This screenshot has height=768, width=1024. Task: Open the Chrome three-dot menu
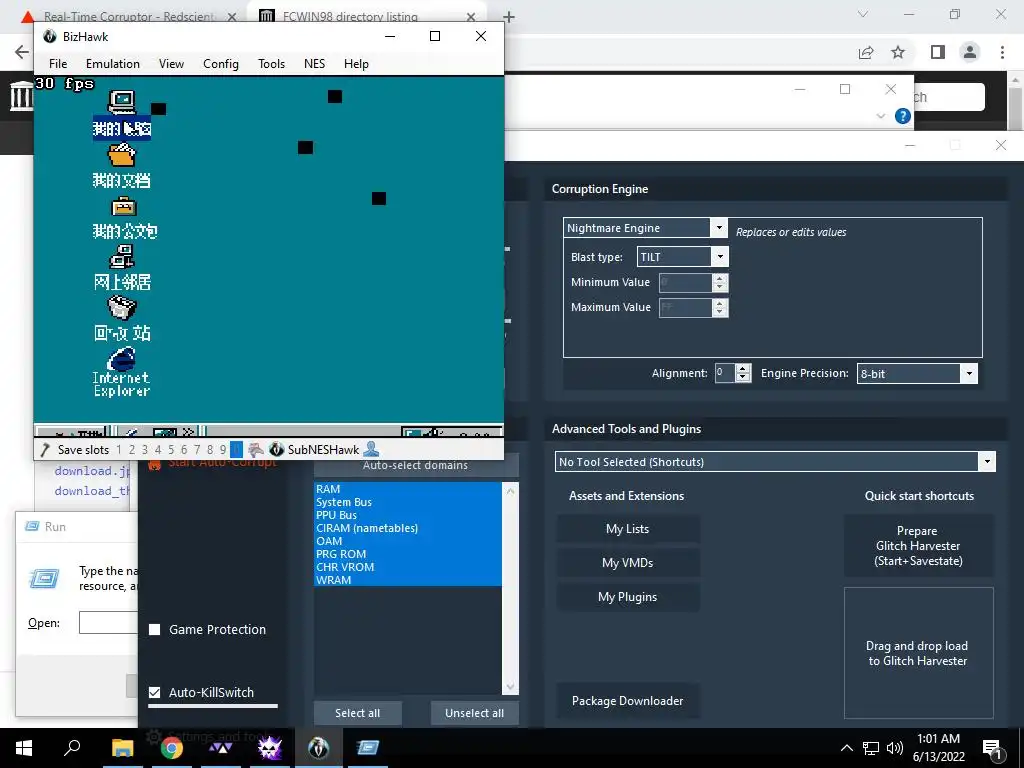tap(1002, 52)
